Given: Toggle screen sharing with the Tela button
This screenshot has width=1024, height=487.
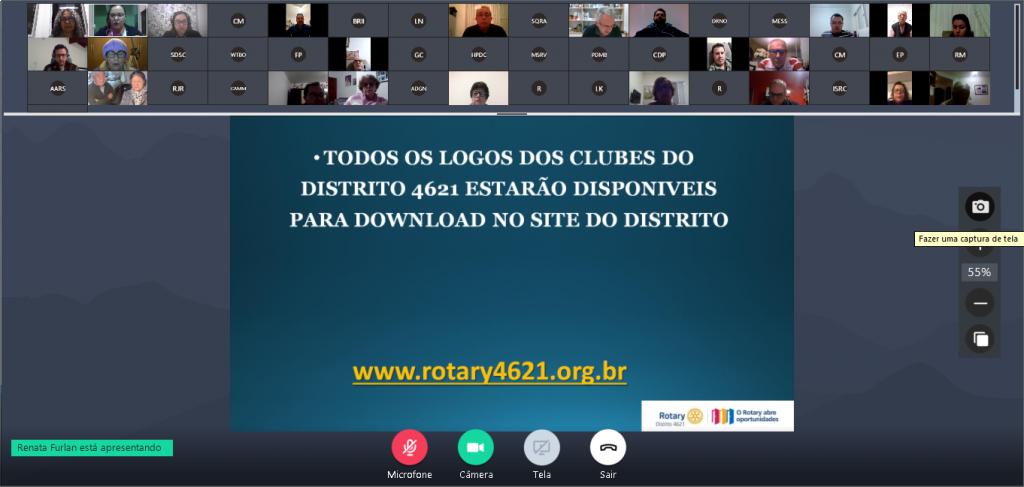Looking at the screenshot, I should pos(542,447).
